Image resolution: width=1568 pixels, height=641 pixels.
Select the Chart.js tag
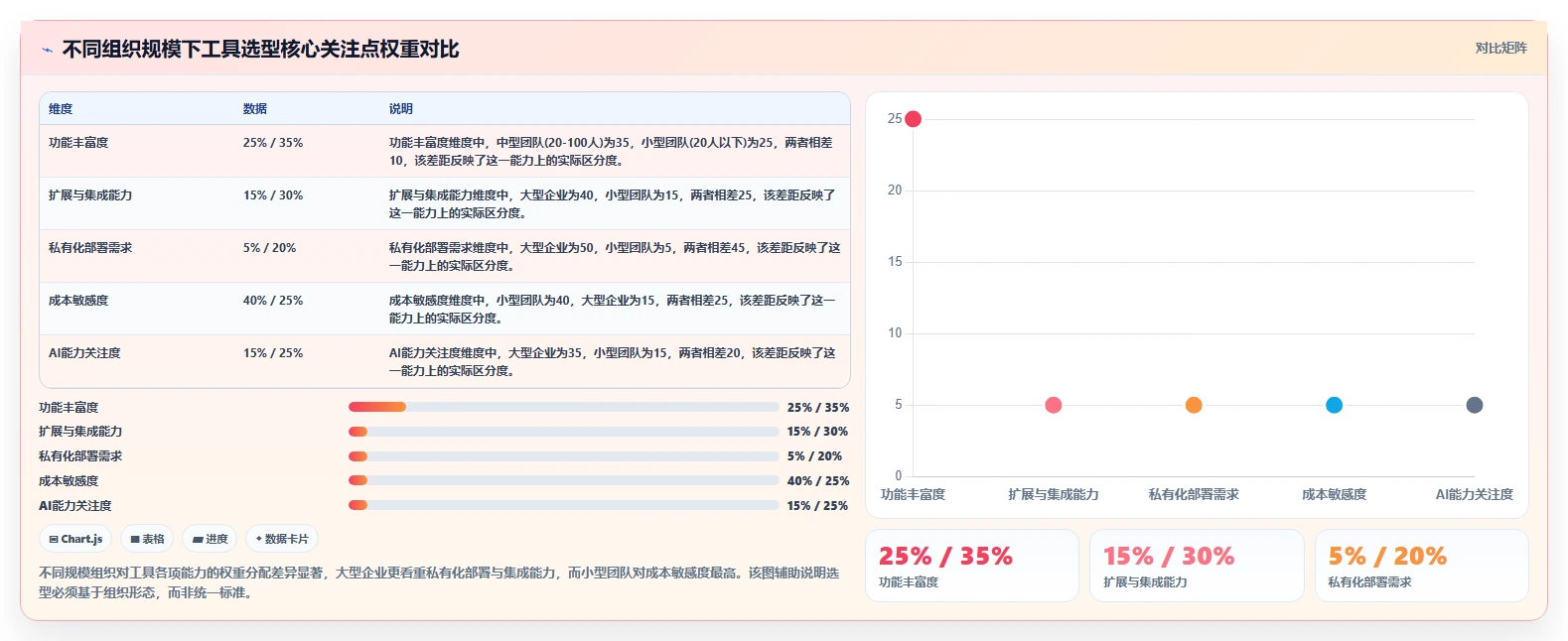click(x=75, y=539)
